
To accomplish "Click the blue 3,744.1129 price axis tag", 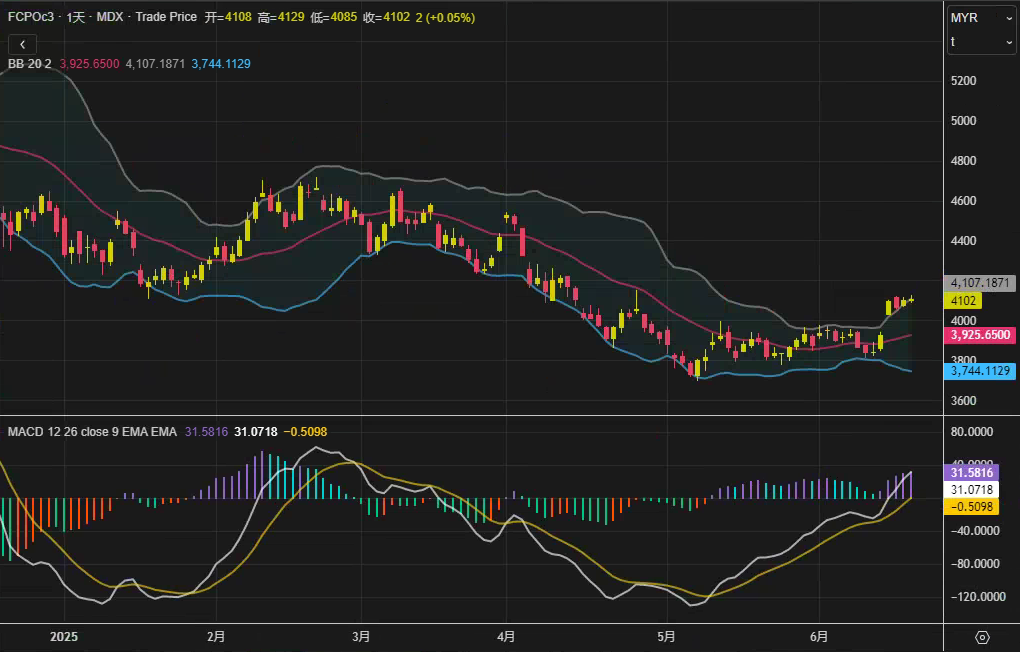I will click(980, 371).
